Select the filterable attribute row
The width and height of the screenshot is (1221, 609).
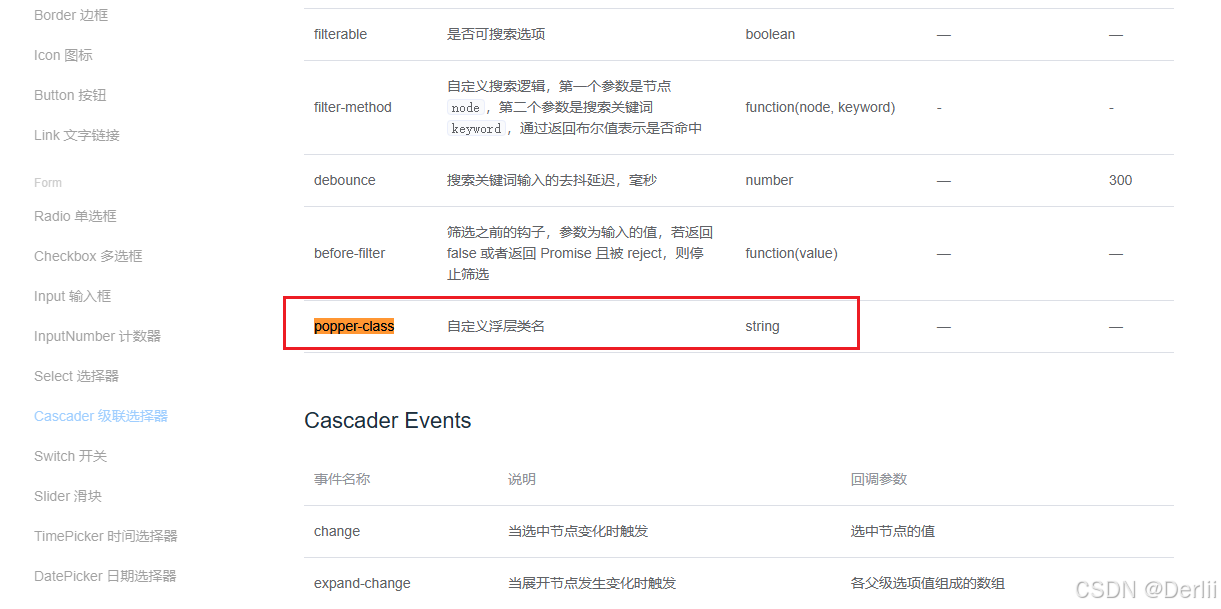[340, 34]
